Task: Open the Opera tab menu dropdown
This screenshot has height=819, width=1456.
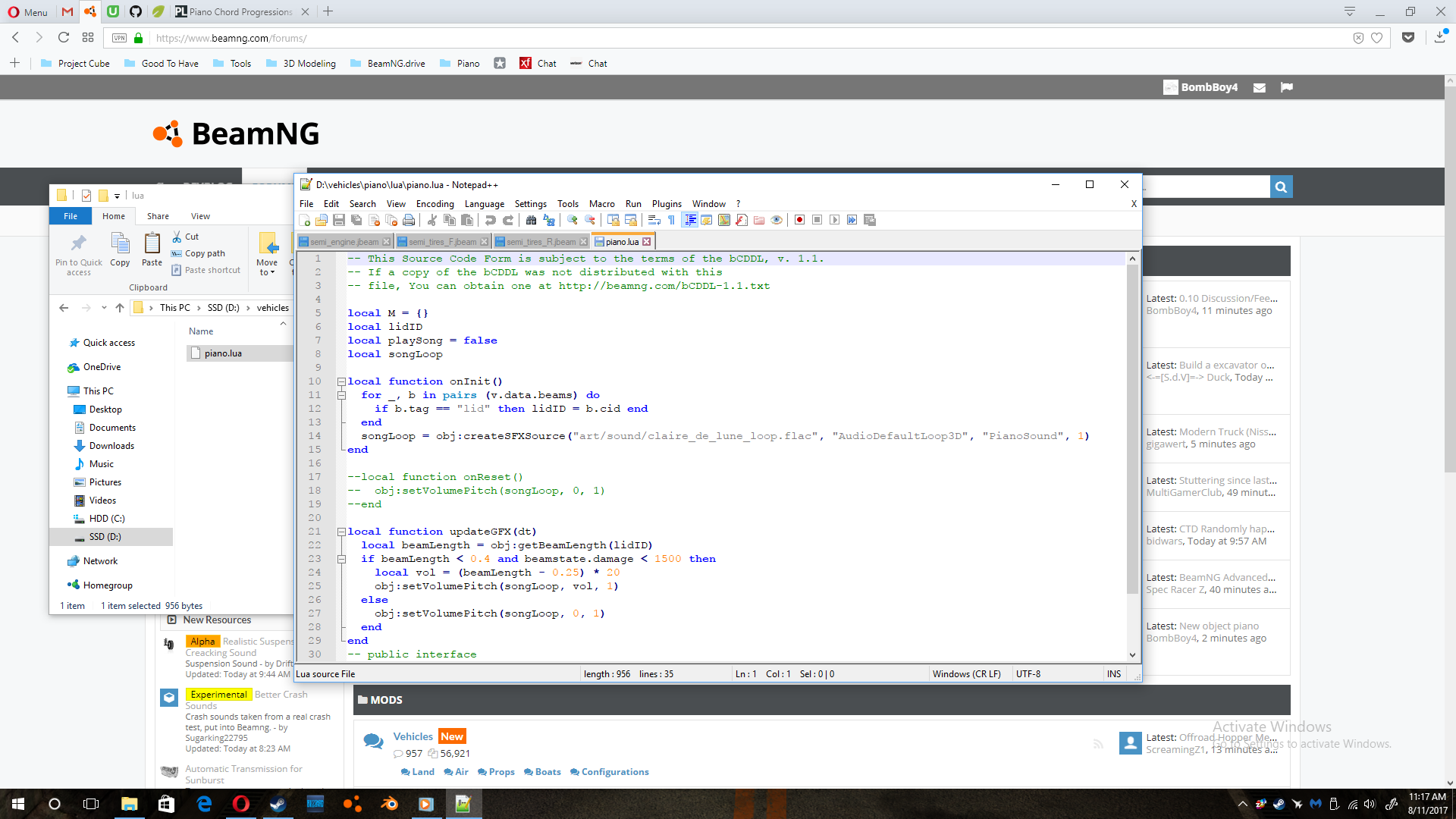Action: pos(1350,11)
